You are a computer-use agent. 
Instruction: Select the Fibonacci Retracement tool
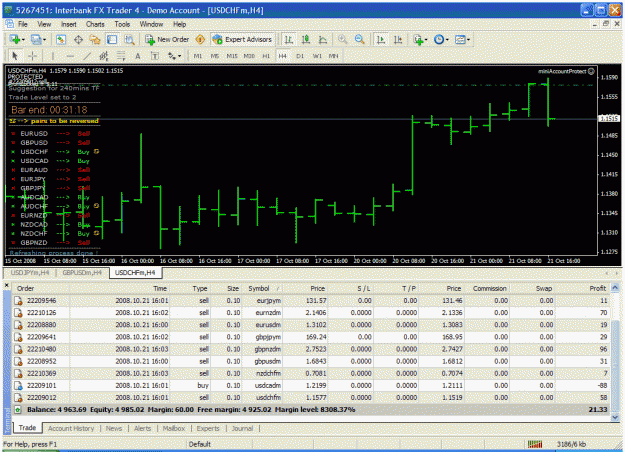(121, 56)
